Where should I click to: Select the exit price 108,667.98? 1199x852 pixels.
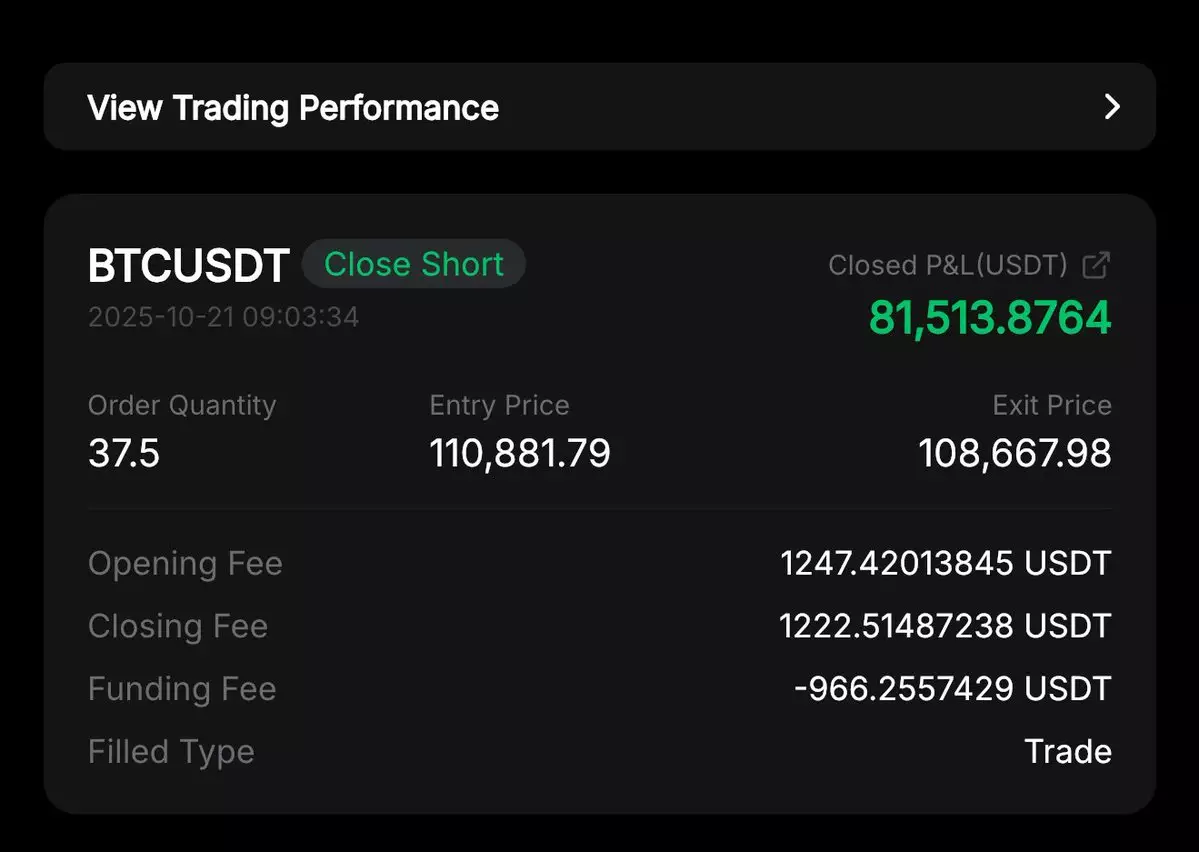1015,453
